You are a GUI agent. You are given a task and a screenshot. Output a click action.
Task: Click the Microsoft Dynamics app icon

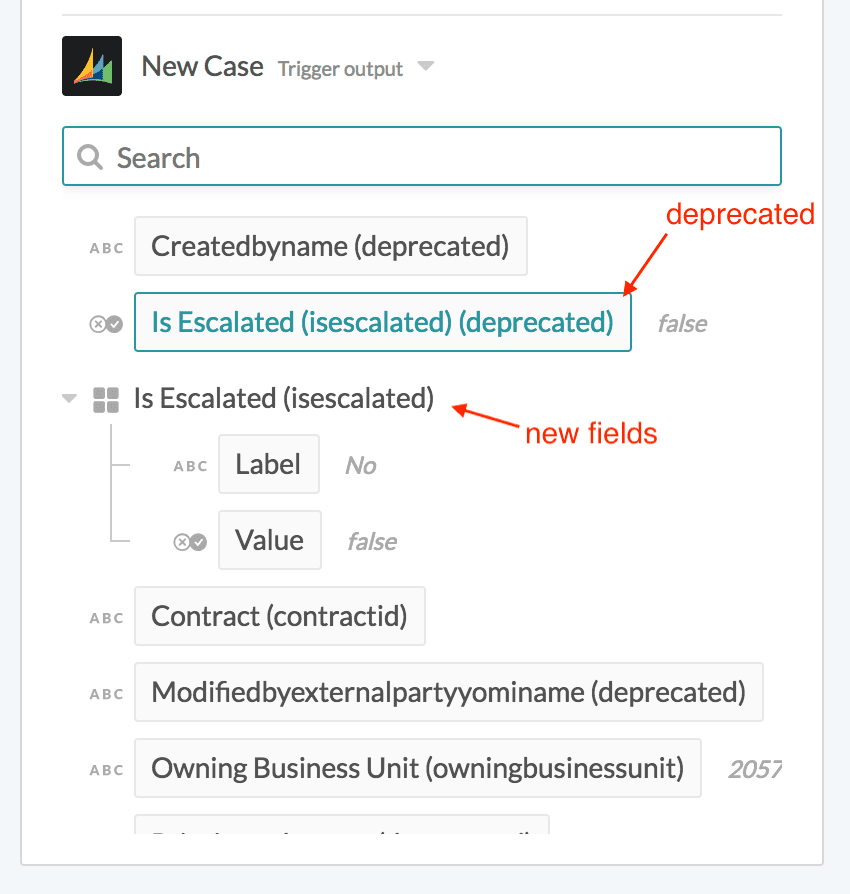pyautogui.click(x=92, y=66)
